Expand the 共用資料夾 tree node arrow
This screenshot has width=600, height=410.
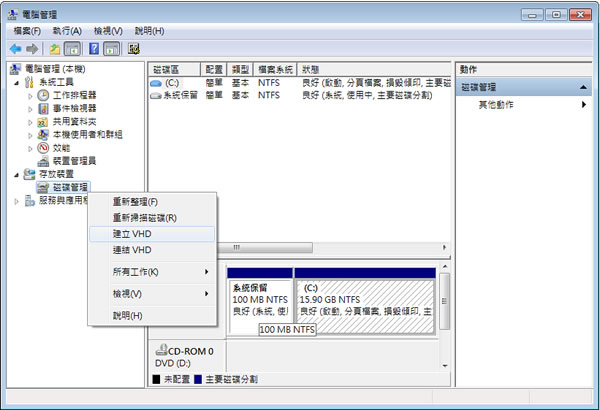pos(30,121)
